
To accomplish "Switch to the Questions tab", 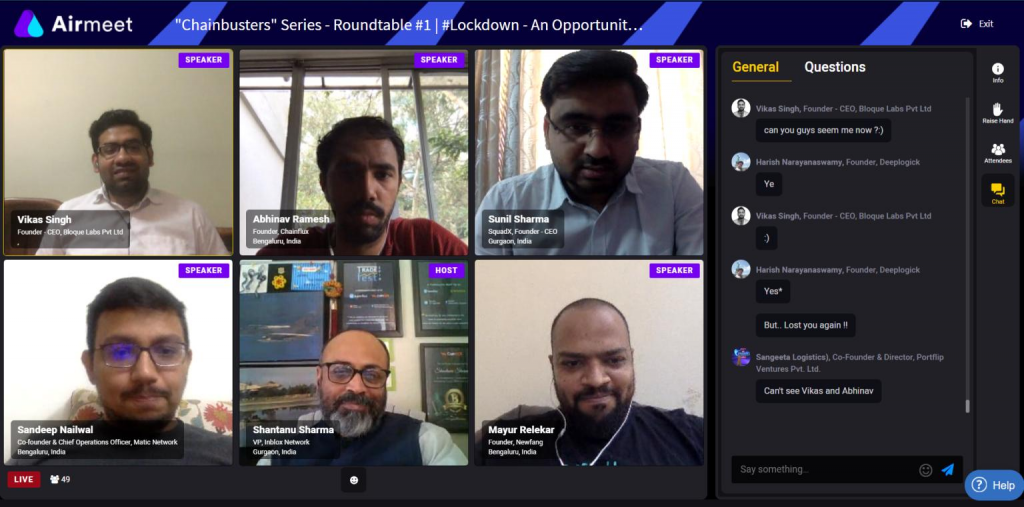I will click(835, 67).
